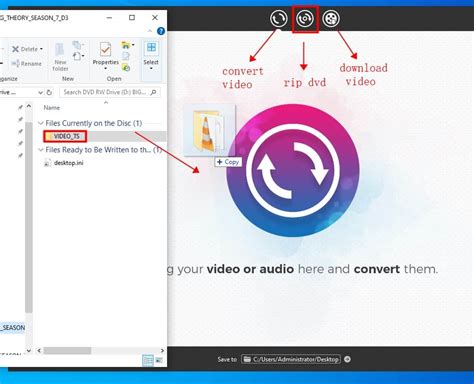The image size is (474, 384).
Task: Click the Save to path field
Action: coord(291,359)
